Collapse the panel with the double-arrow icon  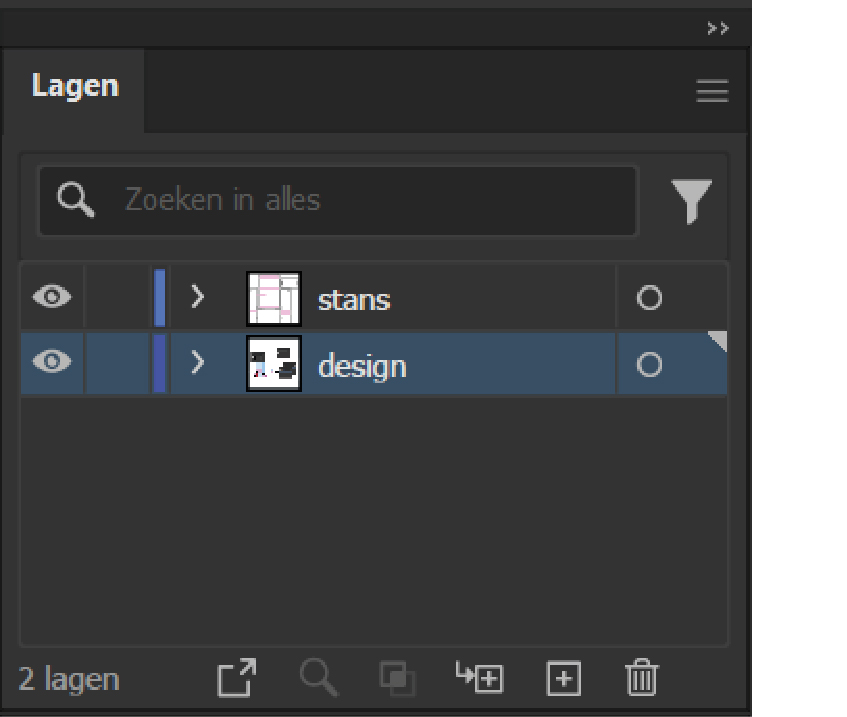(718, 28)
